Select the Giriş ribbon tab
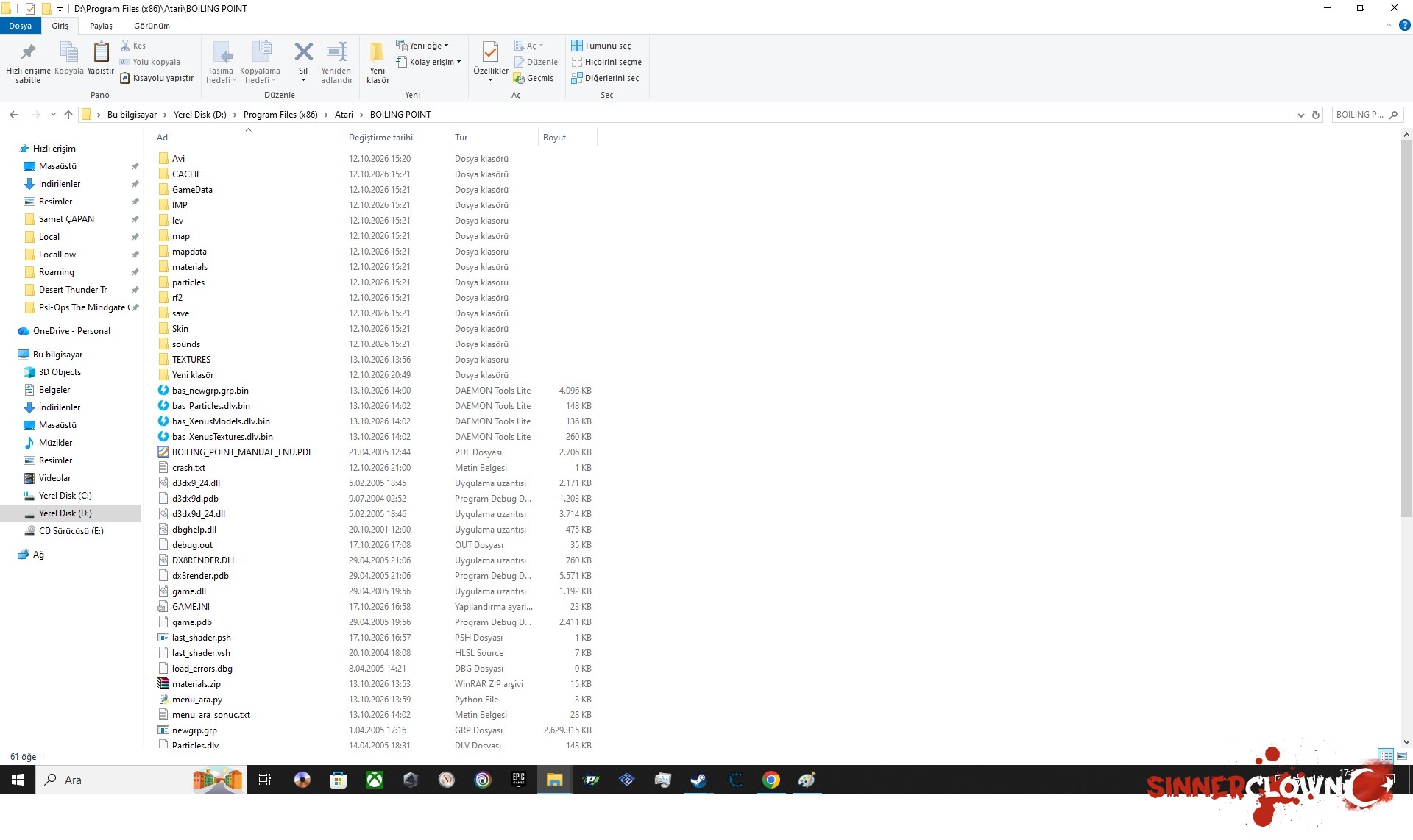Screen dimensions: 1413x840 [x=60, y=26]
